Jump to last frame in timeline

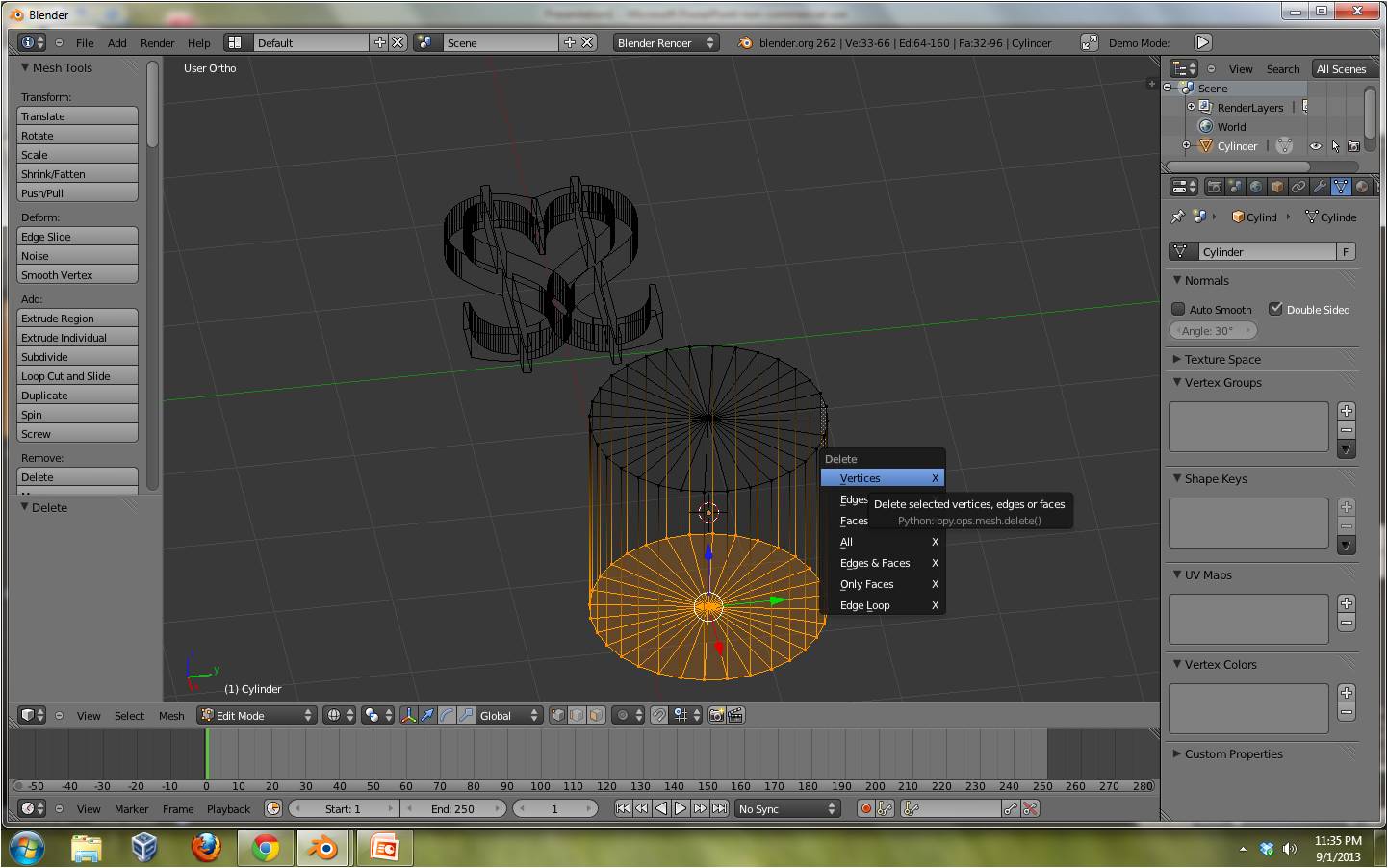click(719, 809)
